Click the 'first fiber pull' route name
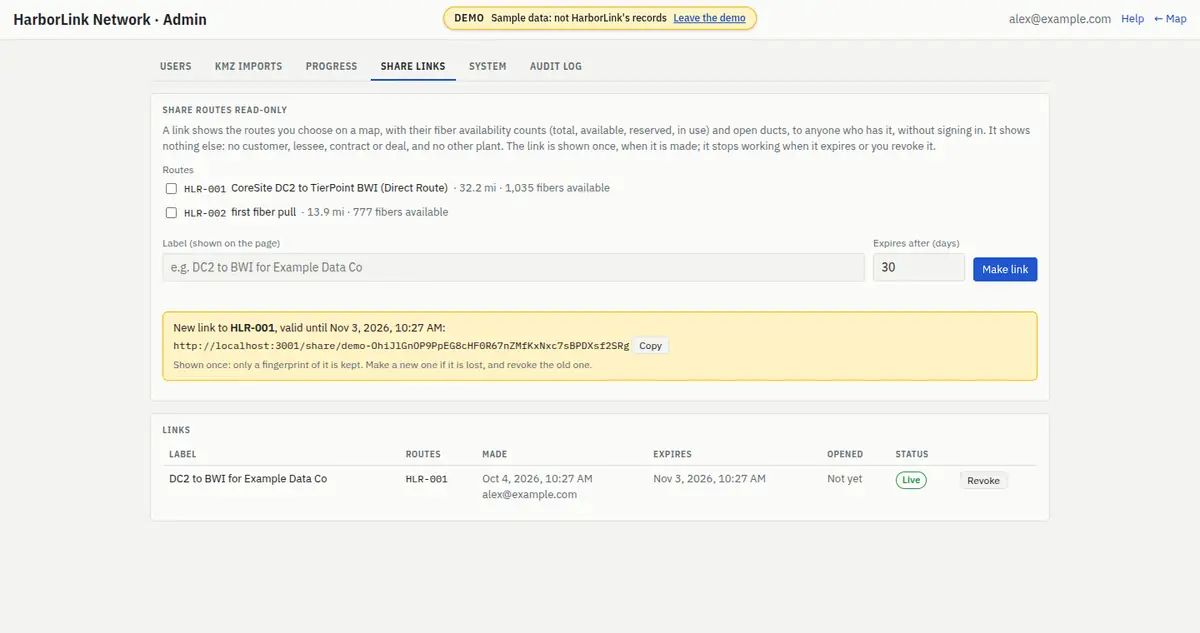Image resolution: width=1200 pixels, height=633 pixels. 263,212
